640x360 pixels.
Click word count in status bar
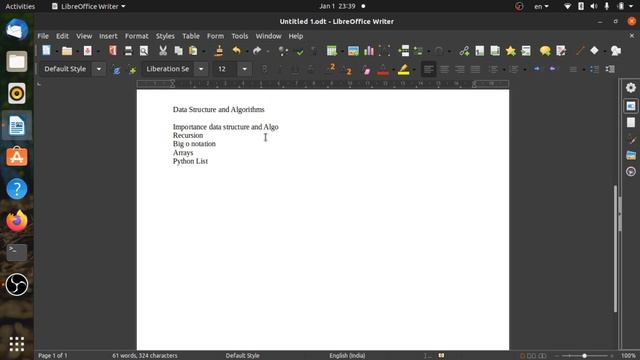click(x=145, y=356)
